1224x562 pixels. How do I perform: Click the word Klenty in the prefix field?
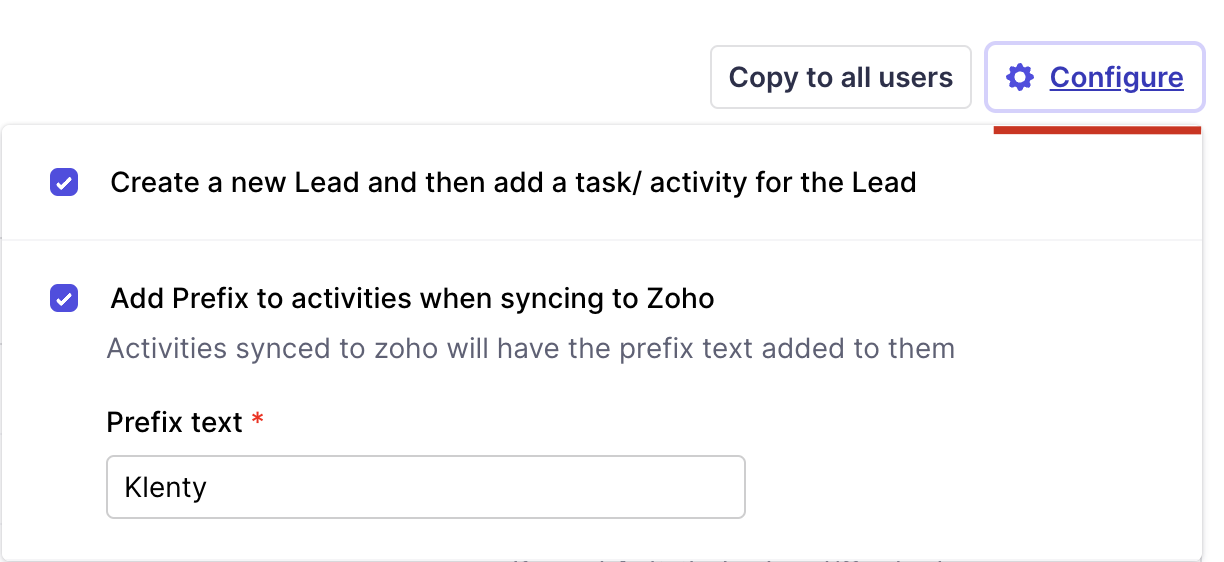(165, 488)
